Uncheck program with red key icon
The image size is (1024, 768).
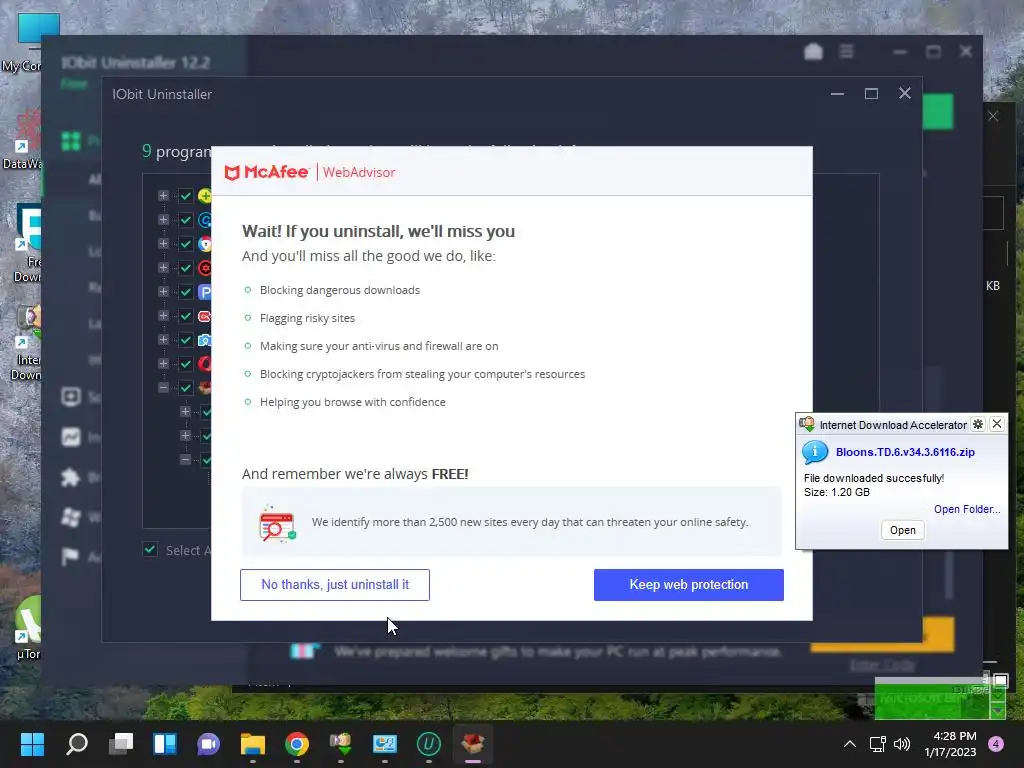[185, 316]
